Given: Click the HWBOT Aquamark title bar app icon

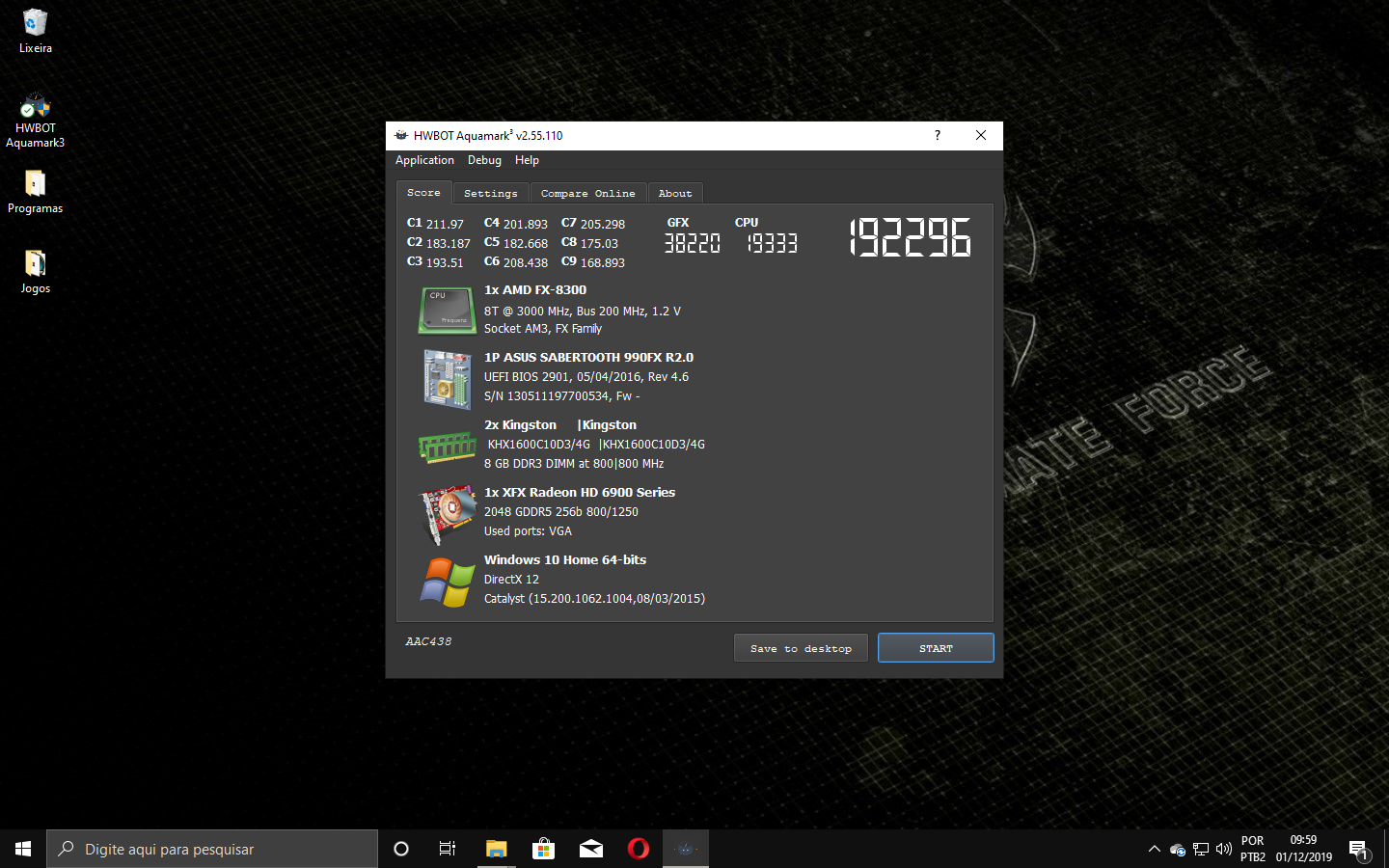Looking at the screenshot, I should [x=401, y=135].
